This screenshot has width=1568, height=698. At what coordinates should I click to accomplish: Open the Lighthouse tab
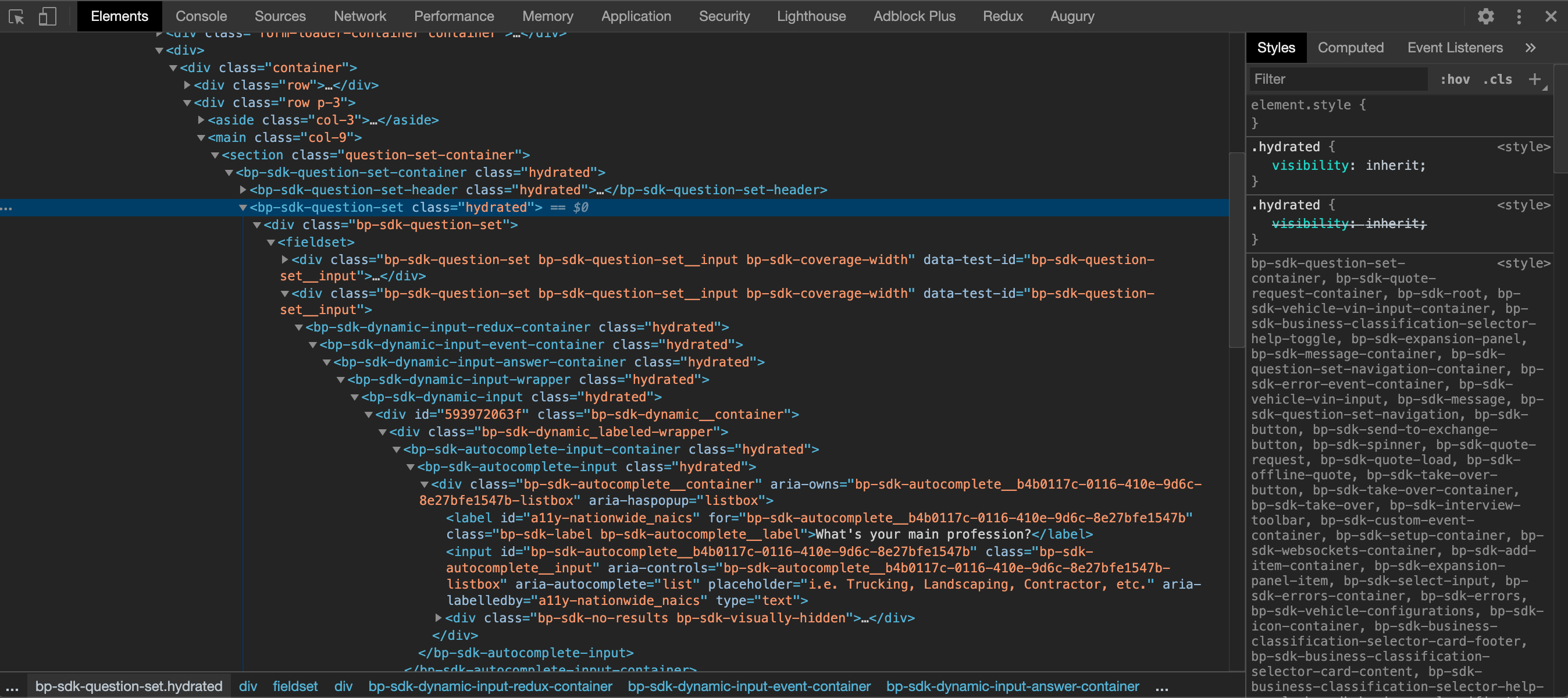[x=811, y=16]
